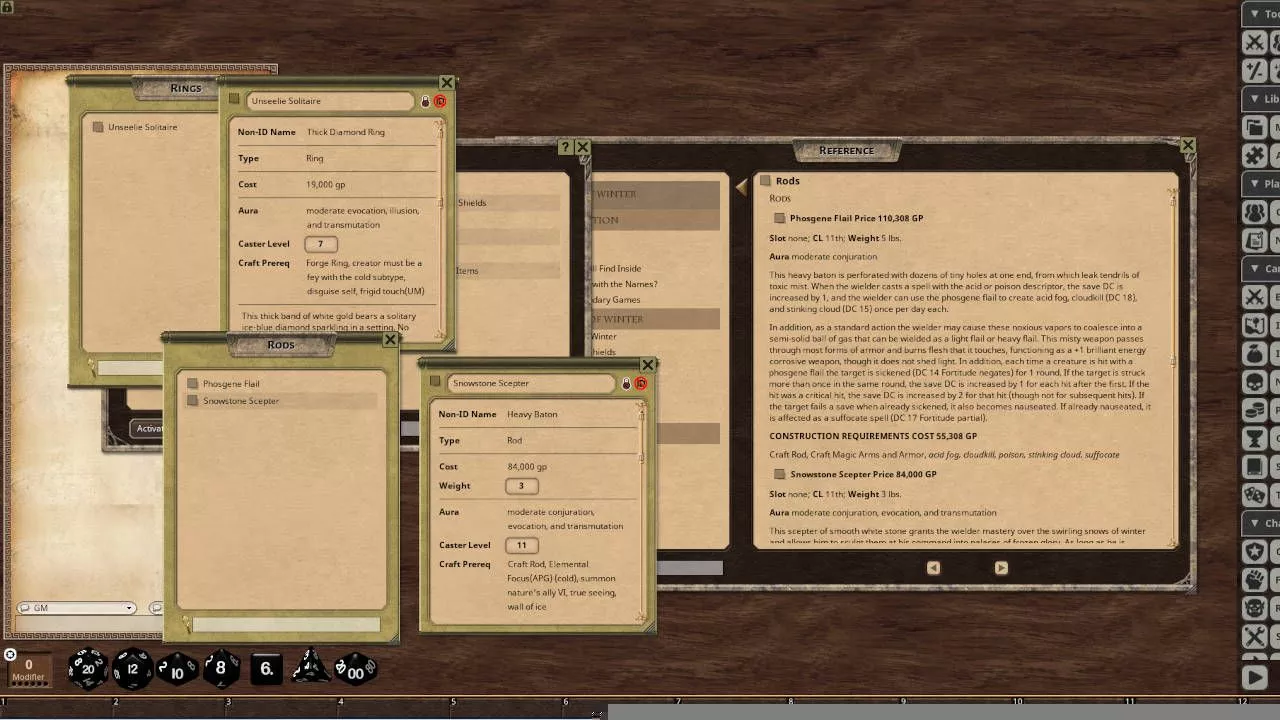Toggle red identified icon on Unseelie Solitaire record

[439, 101]
